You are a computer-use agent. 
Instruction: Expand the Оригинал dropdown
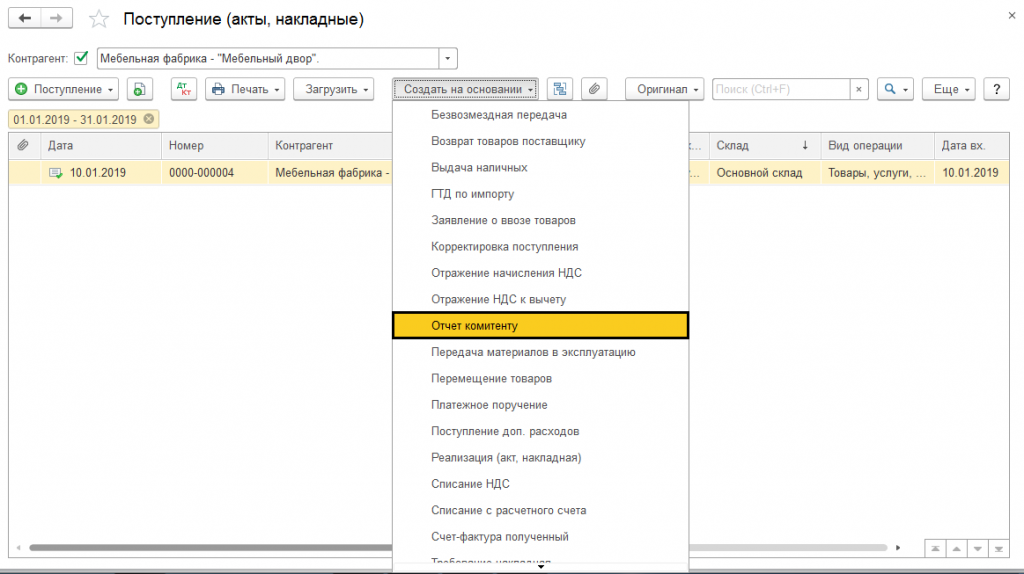(665, 89)
